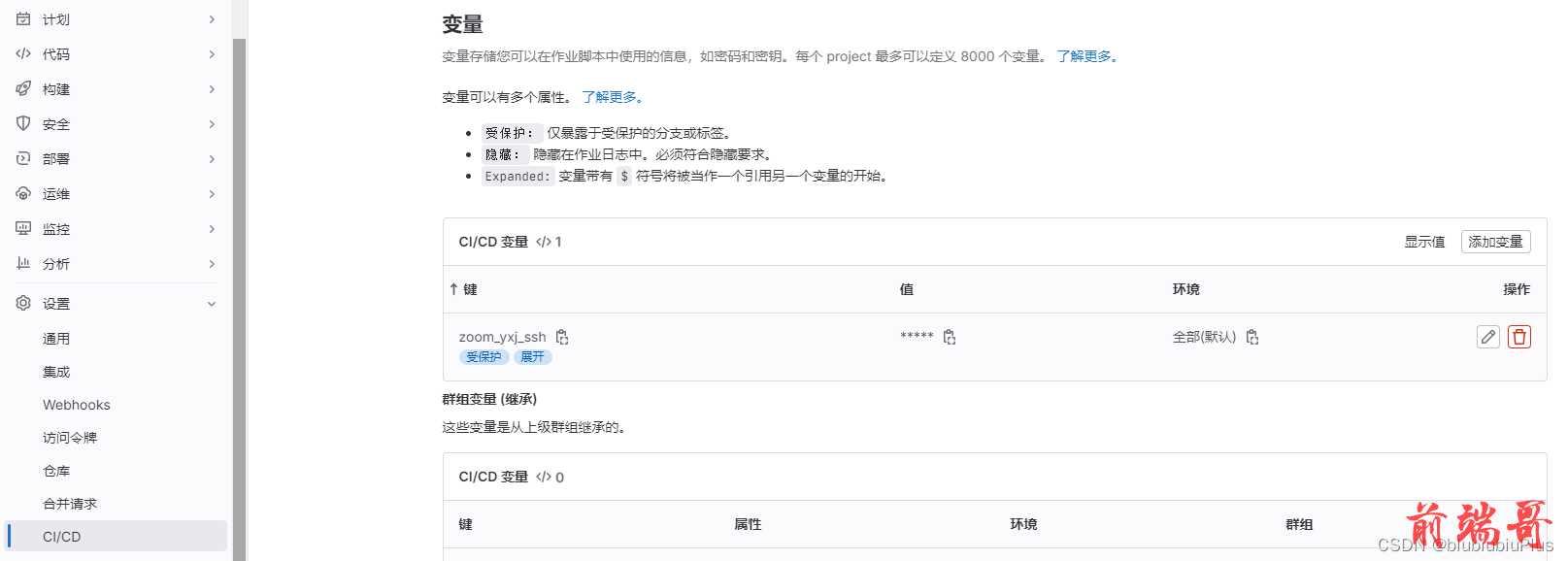
Task: Expand the 部署 menu chevron
Action: tap(212, 158)
